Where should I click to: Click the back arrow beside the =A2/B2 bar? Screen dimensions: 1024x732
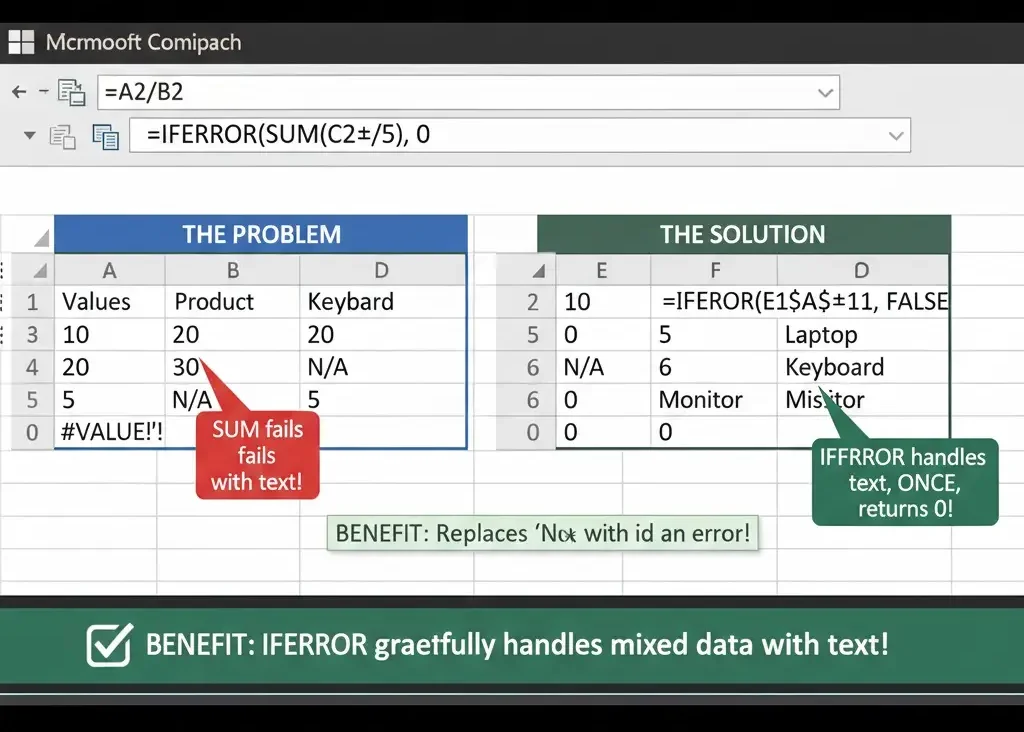point(19,93)
